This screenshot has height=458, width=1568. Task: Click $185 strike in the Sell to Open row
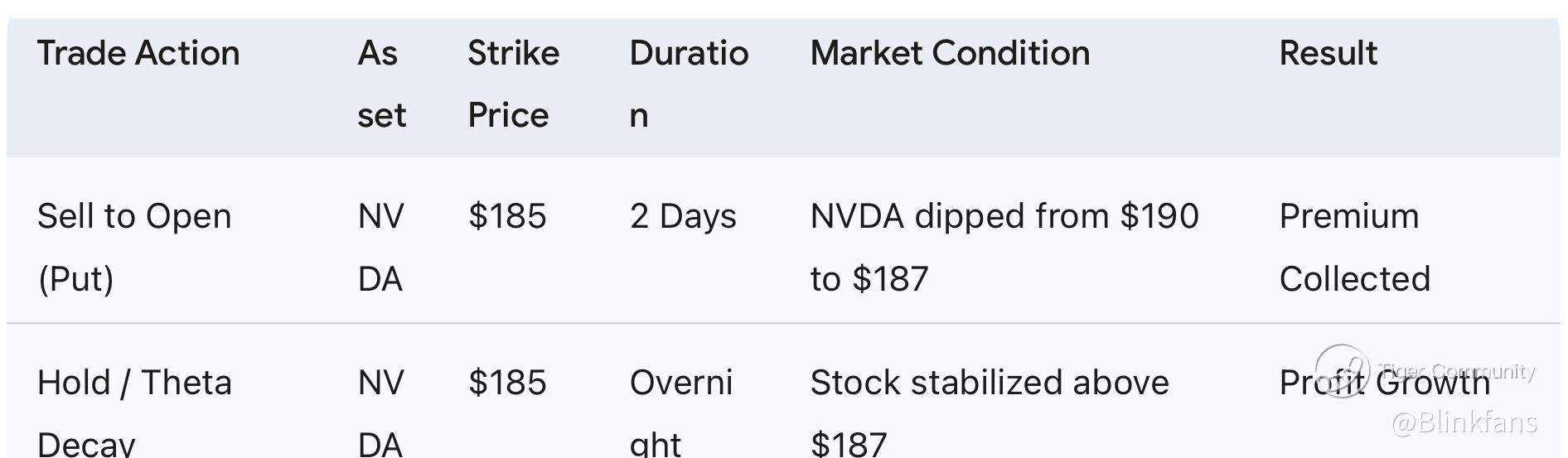(507, 216)
